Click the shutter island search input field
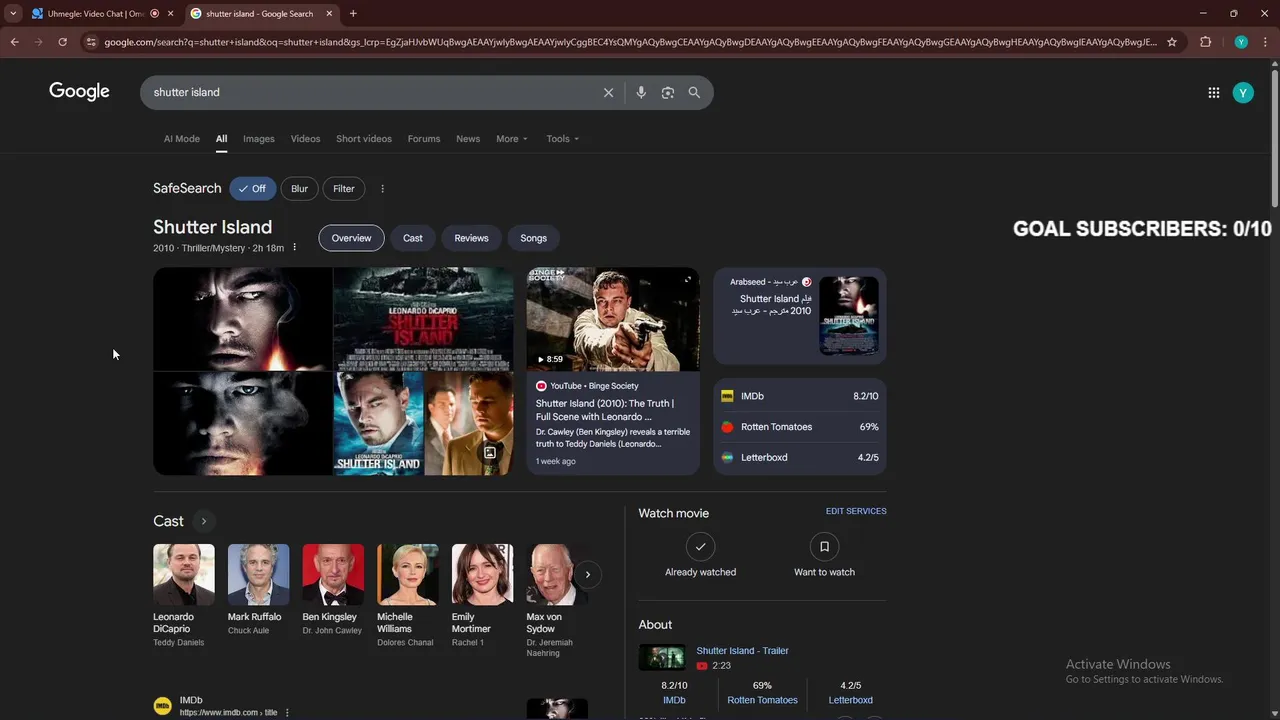1280x720 pixels. click(x=370, y=92)
